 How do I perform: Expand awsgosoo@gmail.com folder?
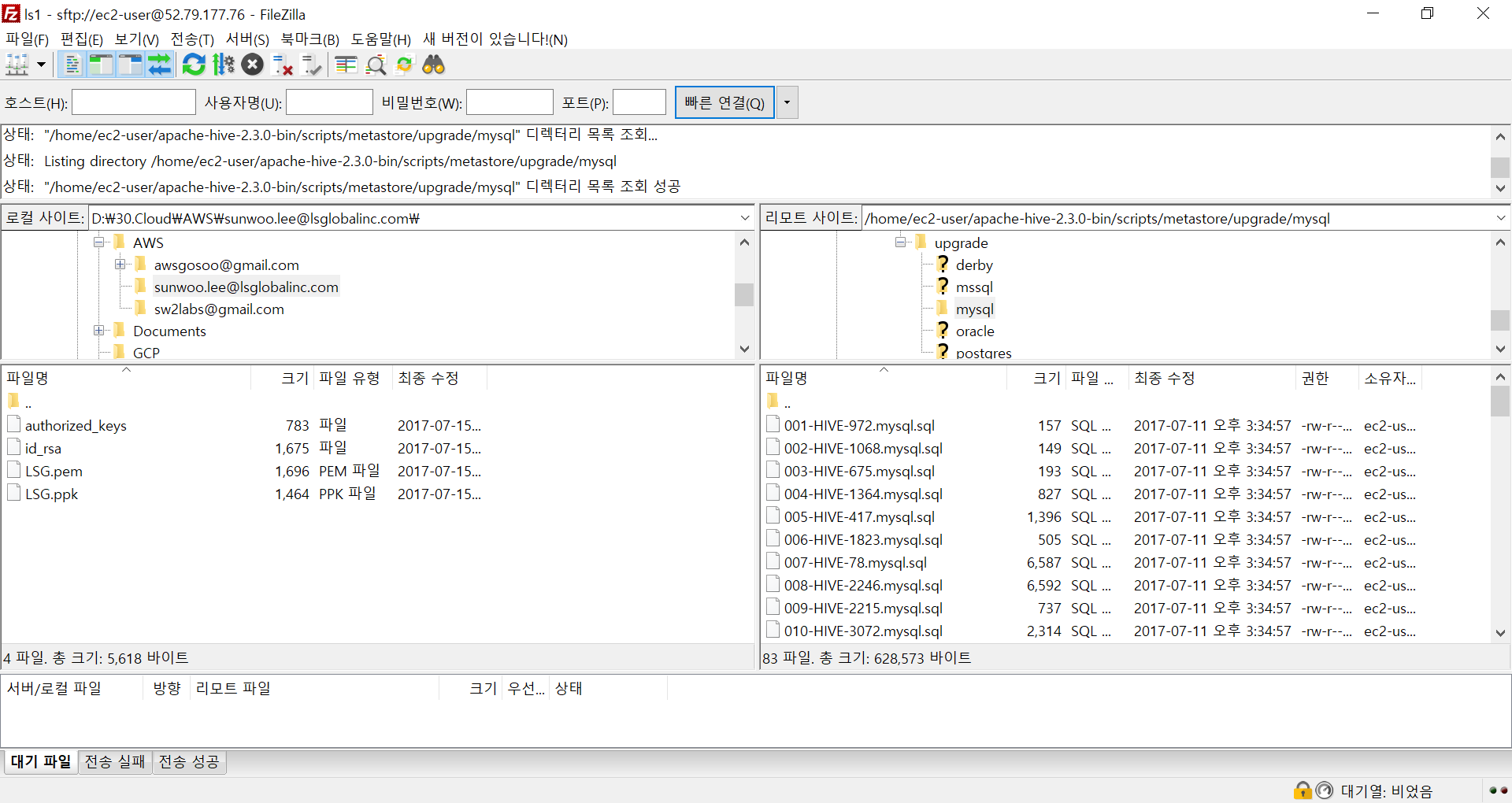click(x=120, y=265)
